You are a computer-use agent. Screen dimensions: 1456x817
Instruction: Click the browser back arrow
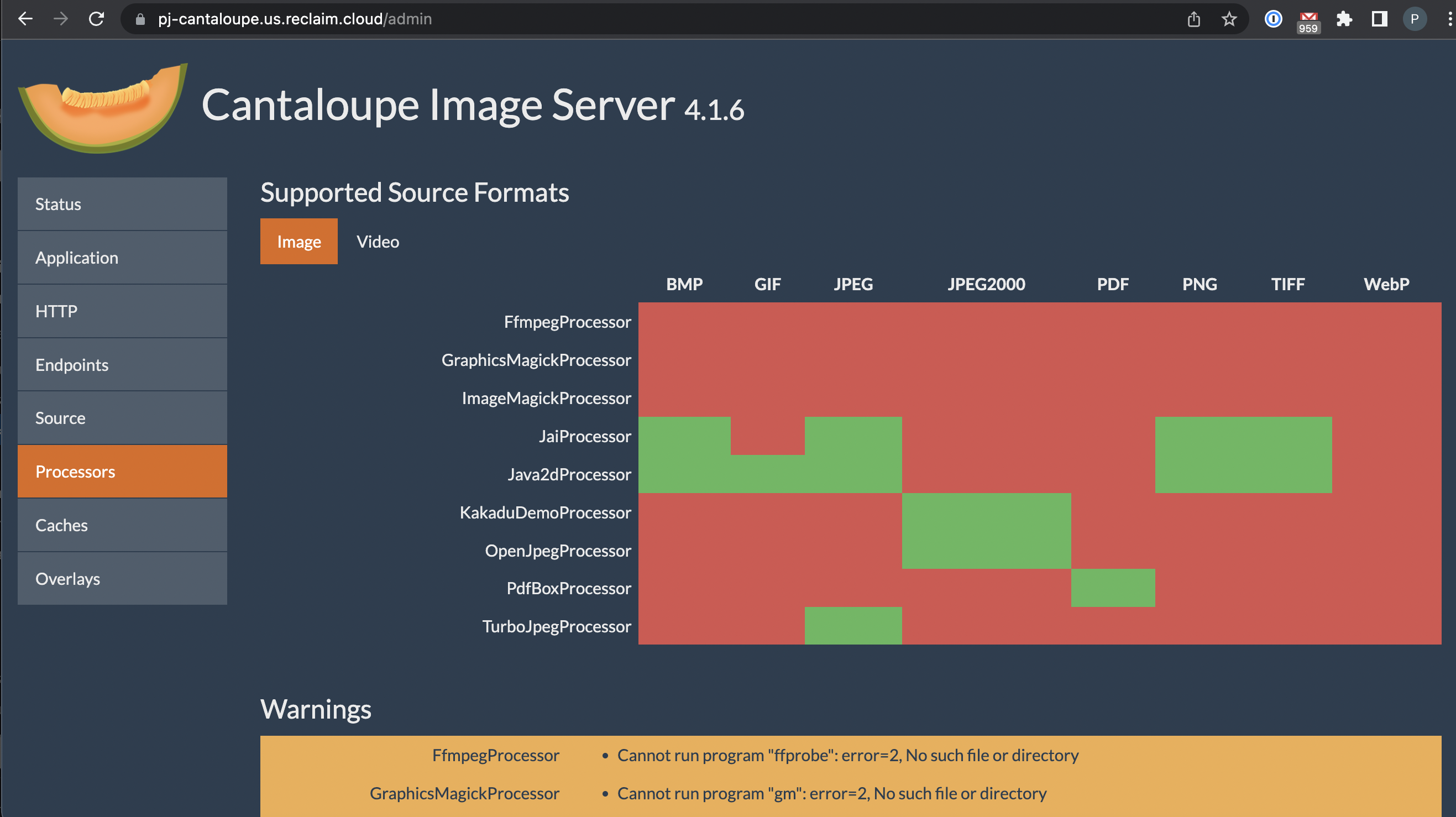point(25,19)
